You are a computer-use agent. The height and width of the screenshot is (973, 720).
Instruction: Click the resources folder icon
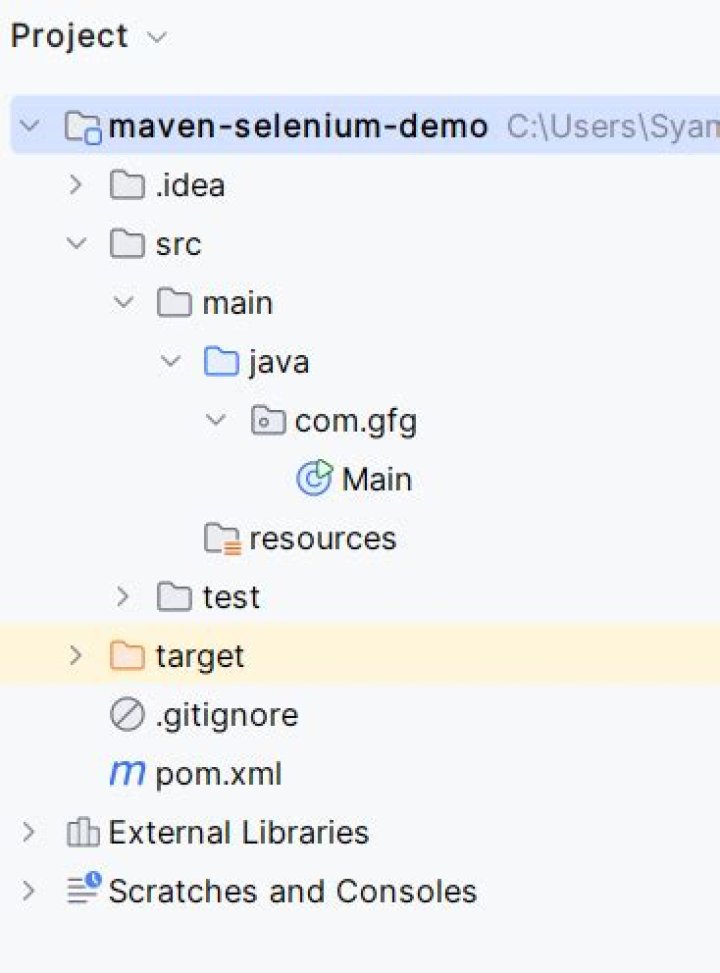click(x=222, y=538)
